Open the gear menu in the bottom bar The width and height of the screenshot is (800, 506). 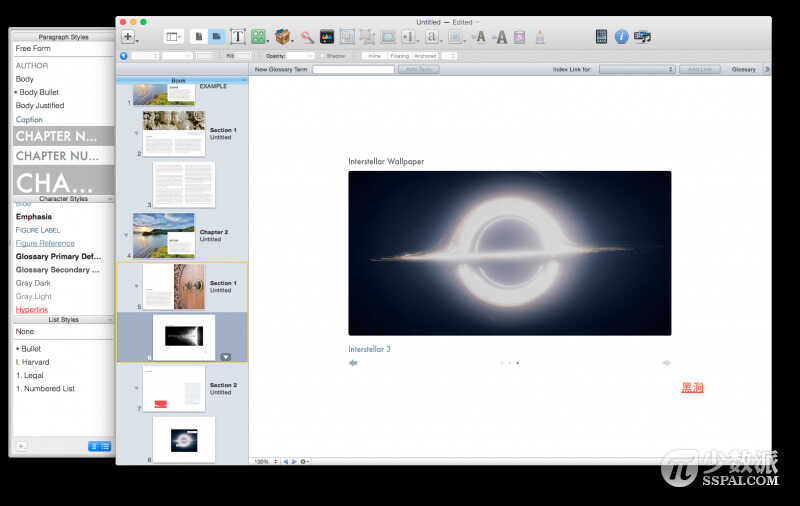(305, 461)
